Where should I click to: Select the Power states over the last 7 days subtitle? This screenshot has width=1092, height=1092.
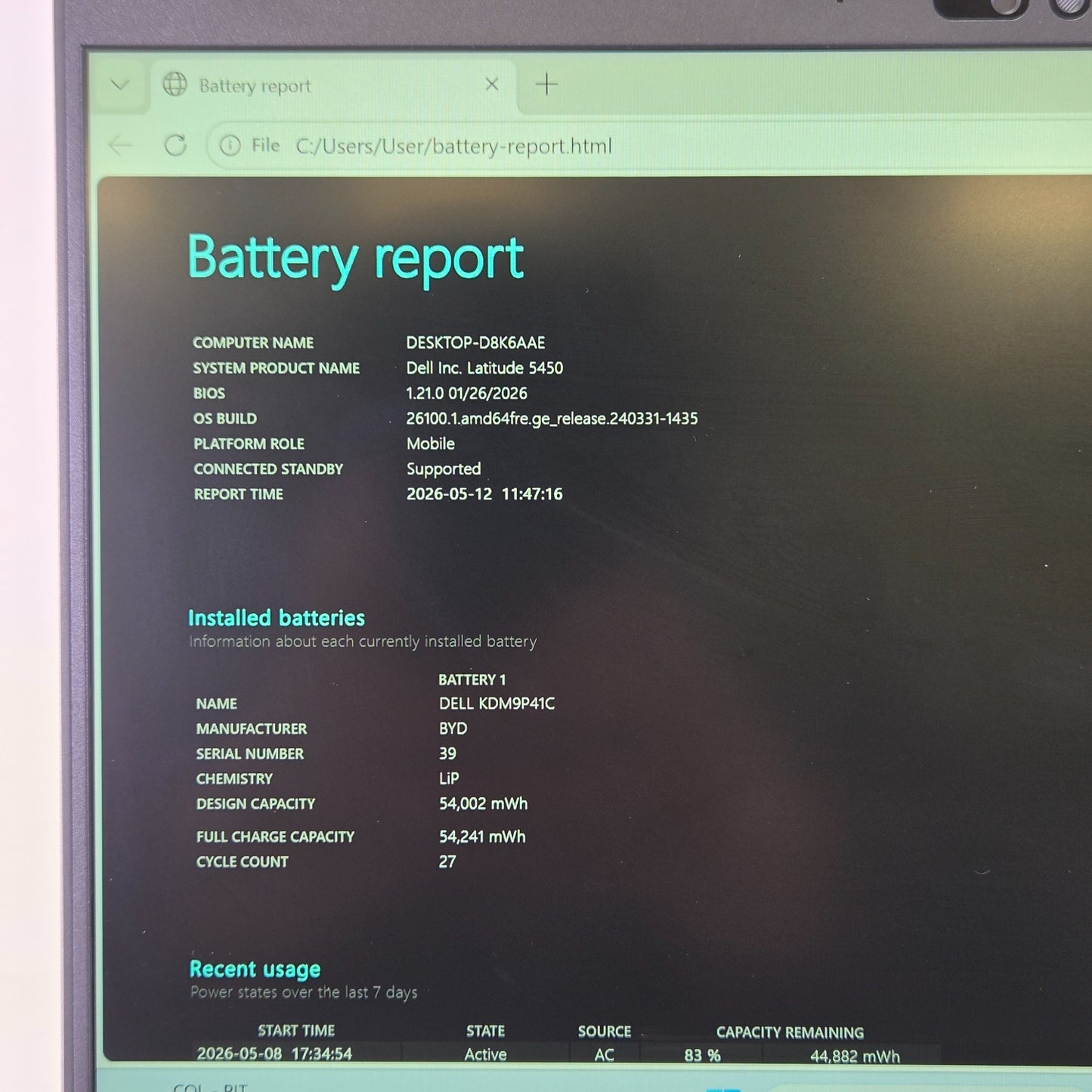click(x=303, y=992)
